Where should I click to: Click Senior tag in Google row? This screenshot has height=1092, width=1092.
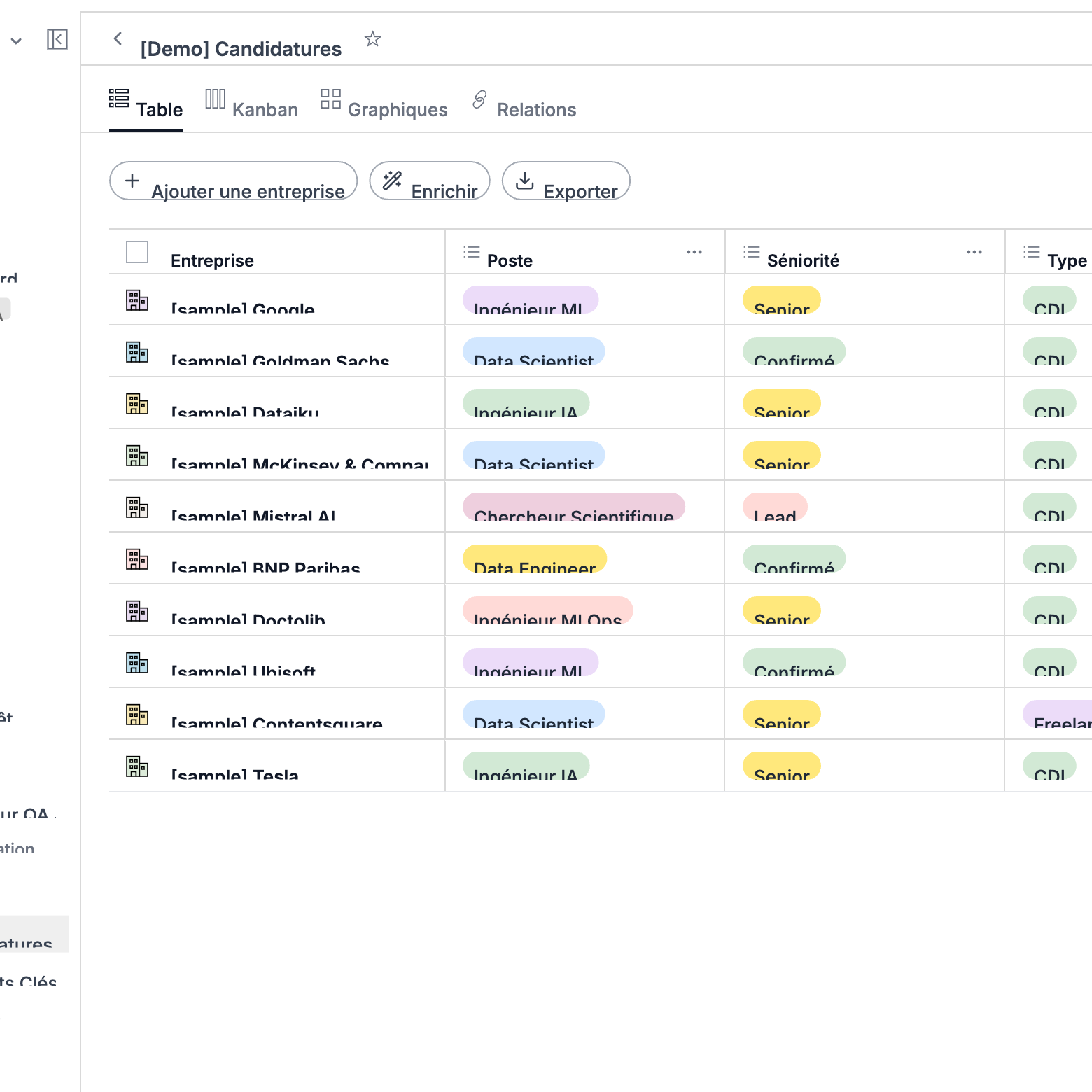(x=782, y=300)
